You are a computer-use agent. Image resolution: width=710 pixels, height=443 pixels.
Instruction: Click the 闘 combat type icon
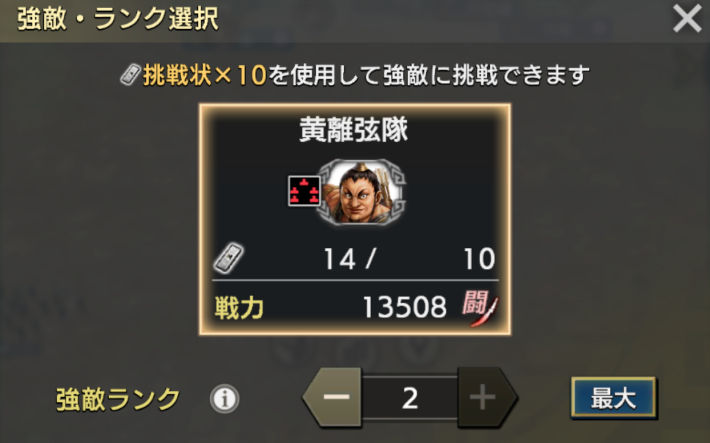(480, 307)
